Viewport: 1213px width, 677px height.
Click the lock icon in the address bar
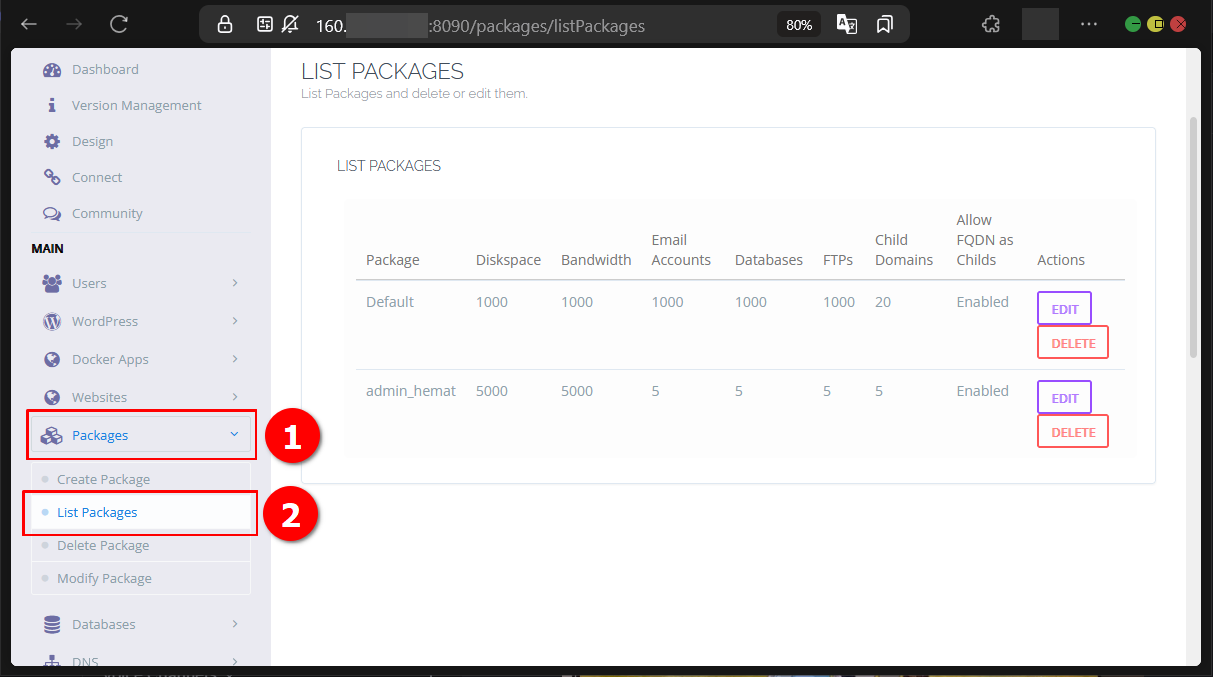225,25
